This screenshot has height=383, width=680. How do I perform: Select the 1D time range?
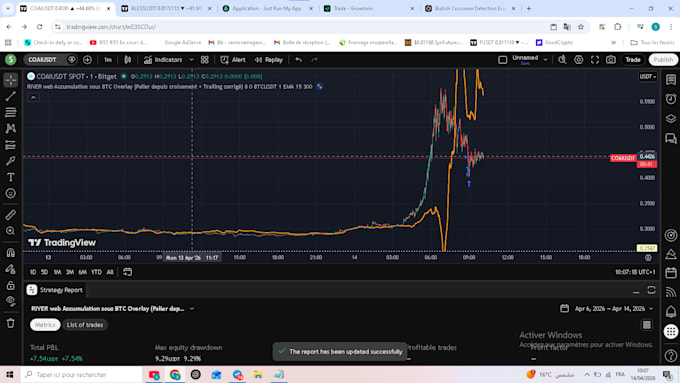(33, 272)
